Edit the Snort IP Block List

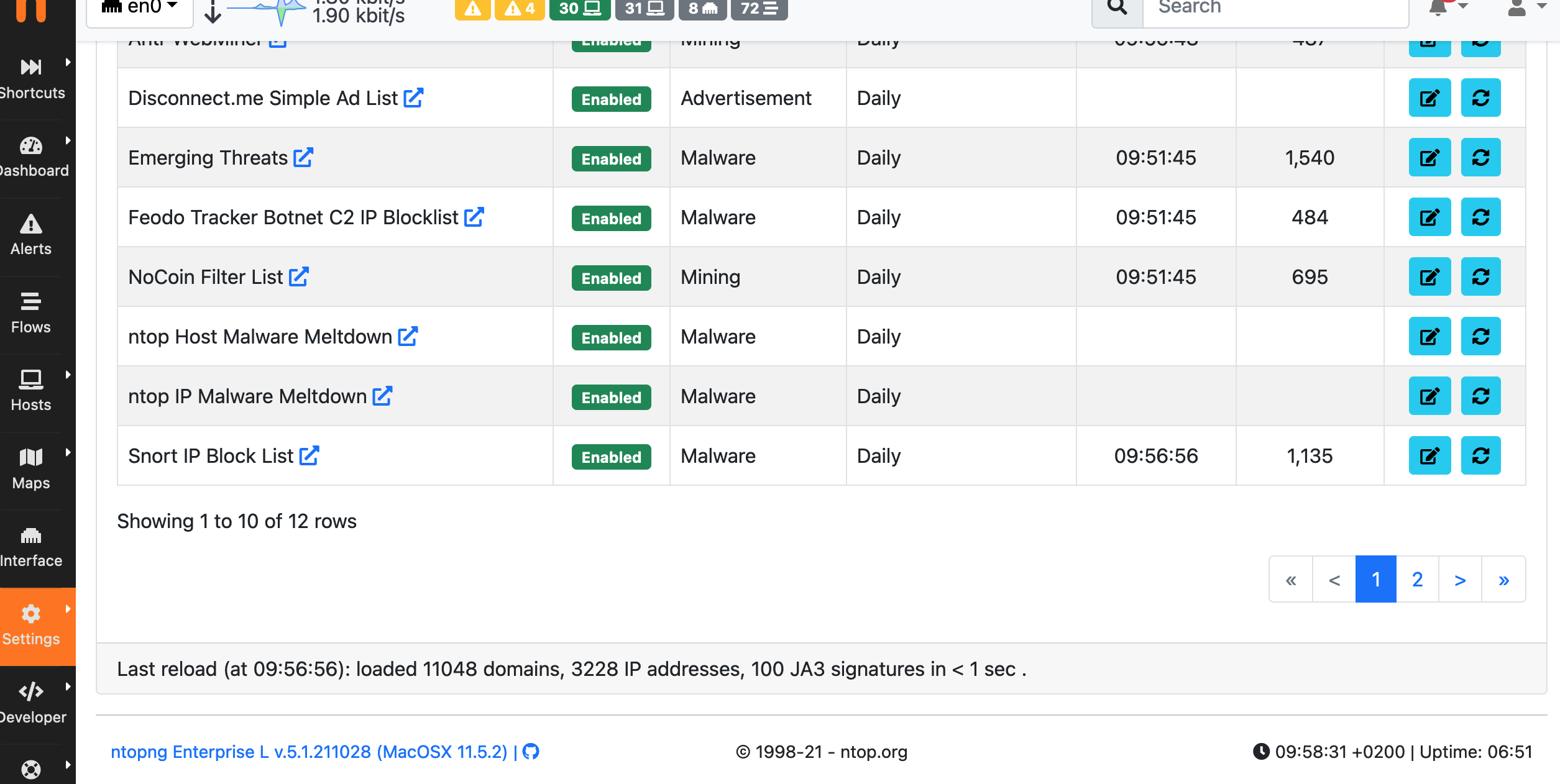pos(1429,455)
